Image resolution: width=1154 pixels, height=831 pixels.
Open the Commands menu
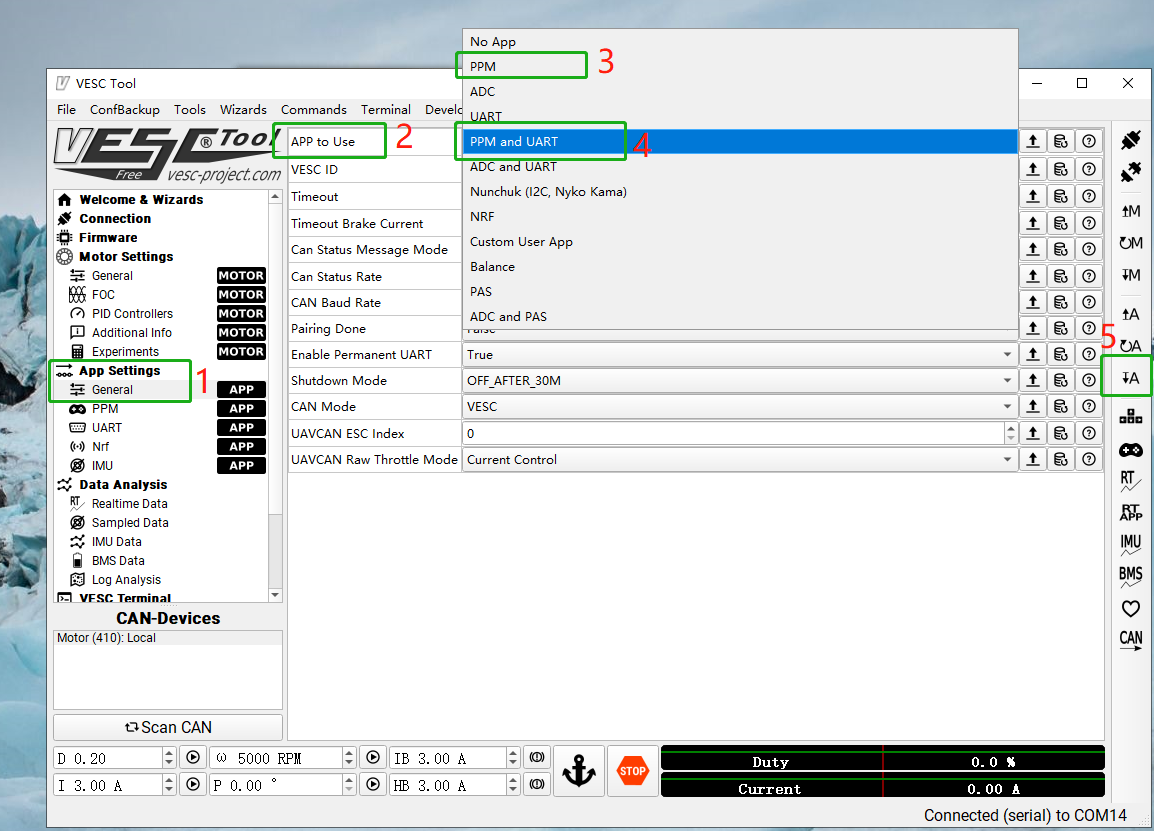coord(314,110)
